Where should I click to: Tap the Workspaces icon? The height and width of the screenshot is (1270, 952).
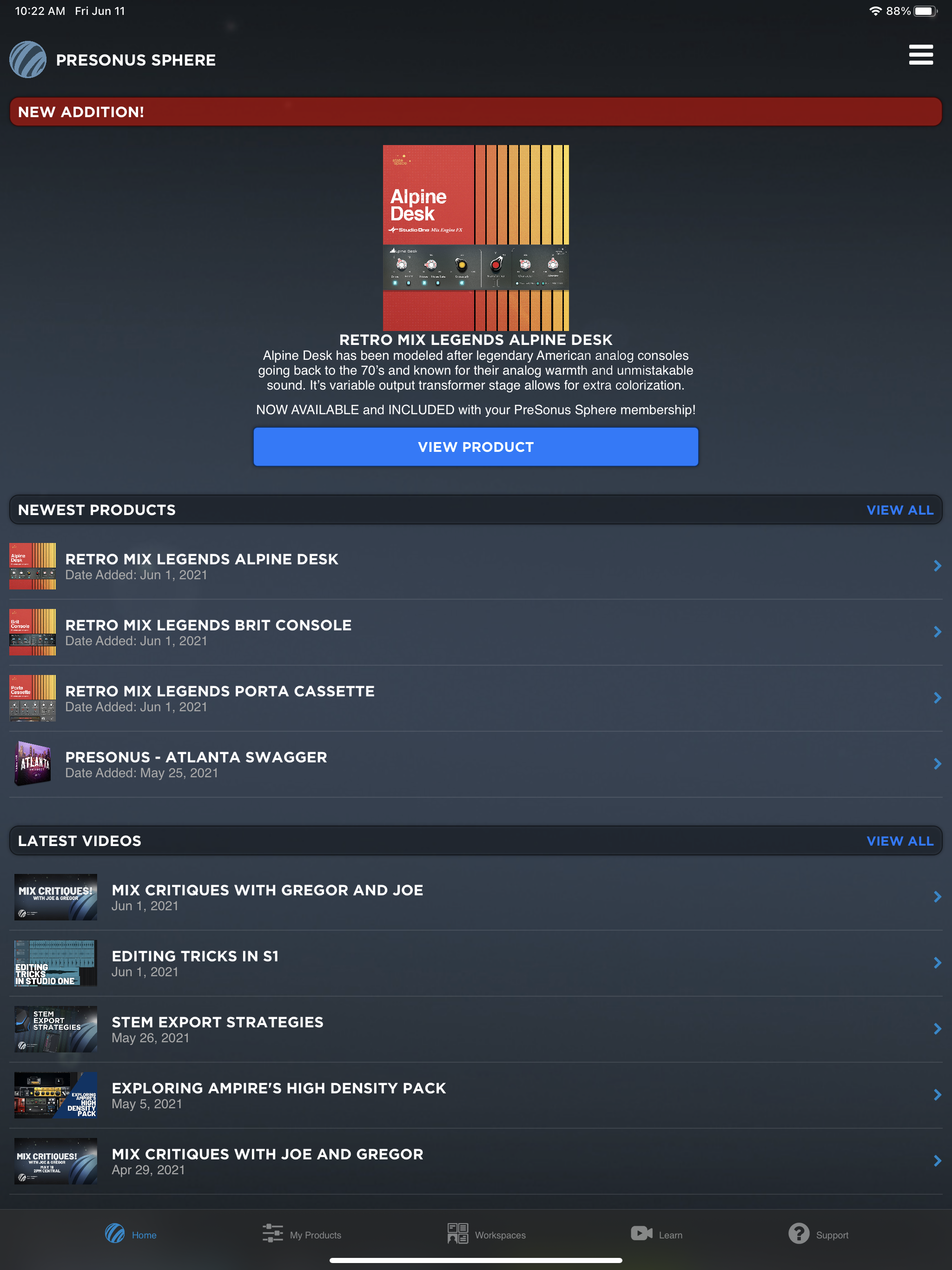pyautogui.click(x=457, y=1233)
